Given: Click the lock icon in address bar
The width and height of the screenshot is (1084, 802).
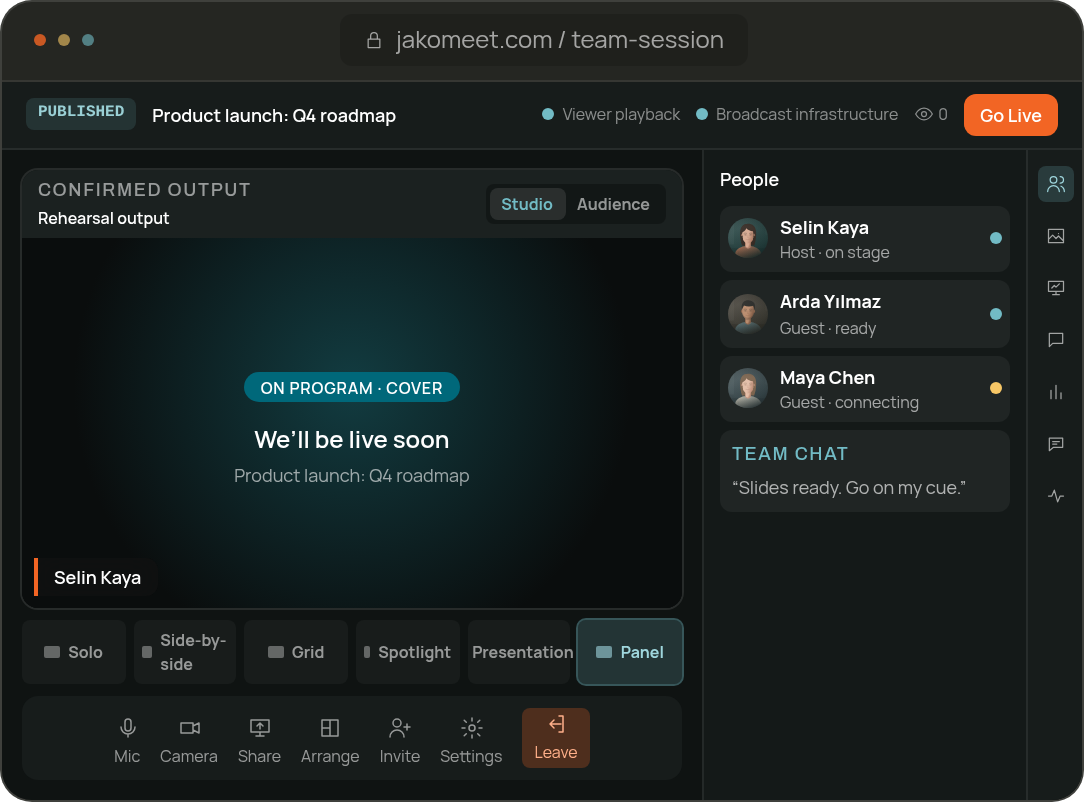Looking at the screenshot, I should click(x=373, y=40).
